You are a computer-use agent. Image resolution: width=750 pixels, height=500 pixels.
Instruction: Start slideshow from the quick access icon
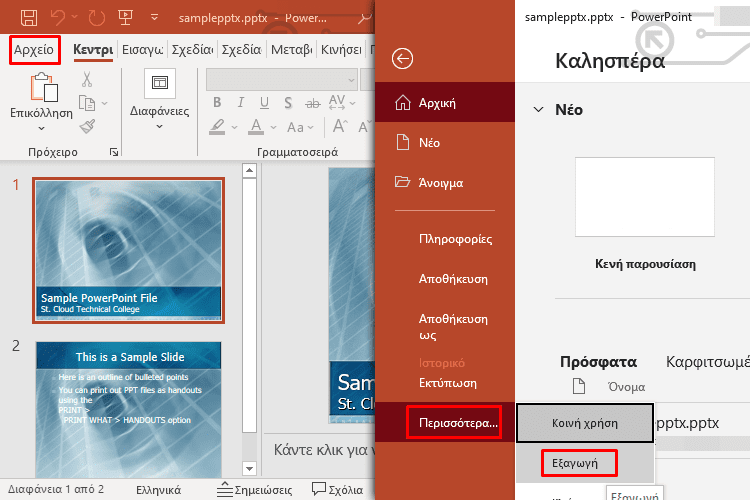pyautogui.click(x=125, y=18)
